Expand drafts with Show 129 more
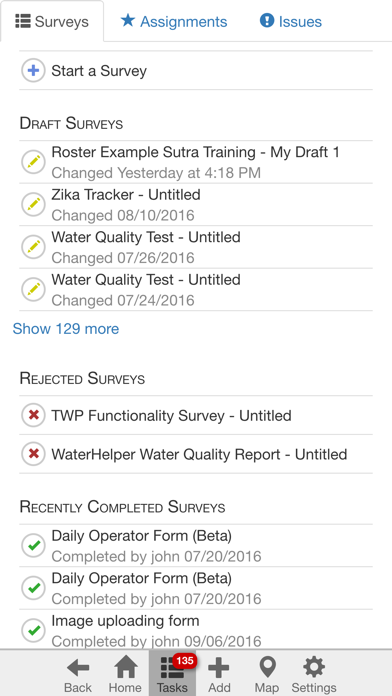 66,329
